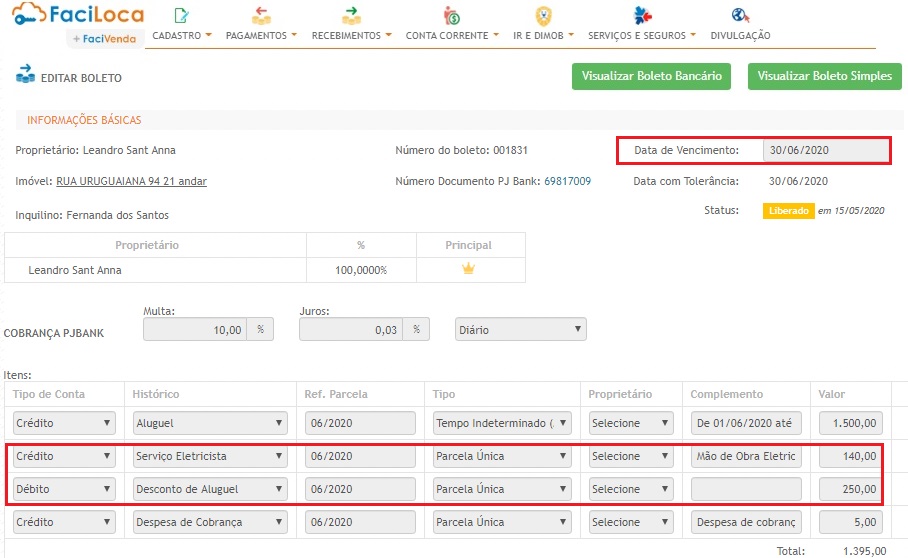Open the Desconto de Aluguel histórico dropdown

(209, 489)
